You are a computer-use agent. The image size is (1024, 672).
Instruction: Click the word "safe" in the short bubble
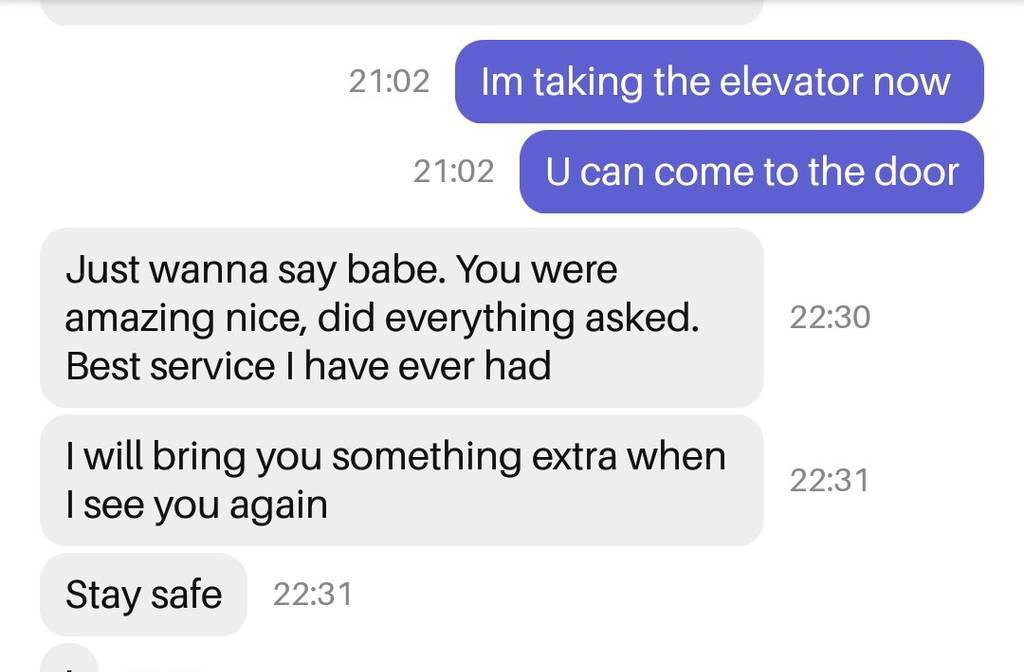coord(187,594)
